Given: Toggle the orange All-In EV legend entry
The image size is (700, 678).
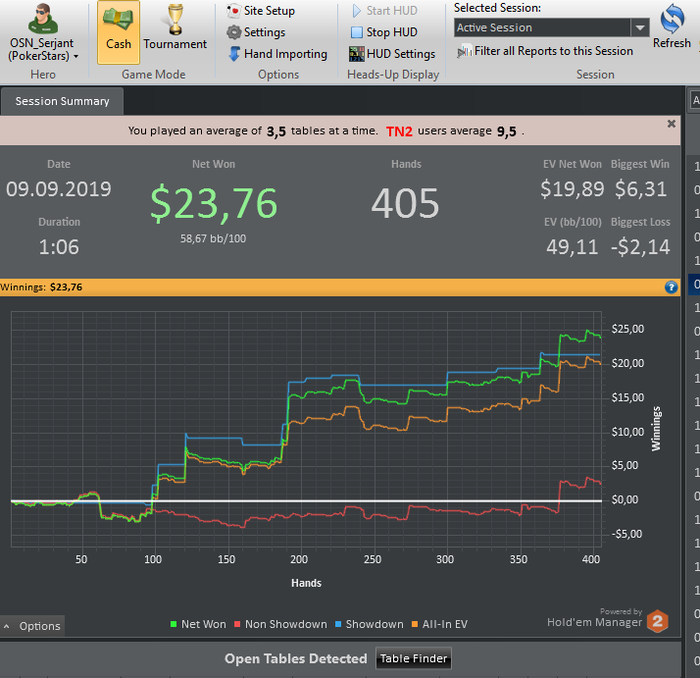Looking at the screenshot, I should click(x=439, y=624).
